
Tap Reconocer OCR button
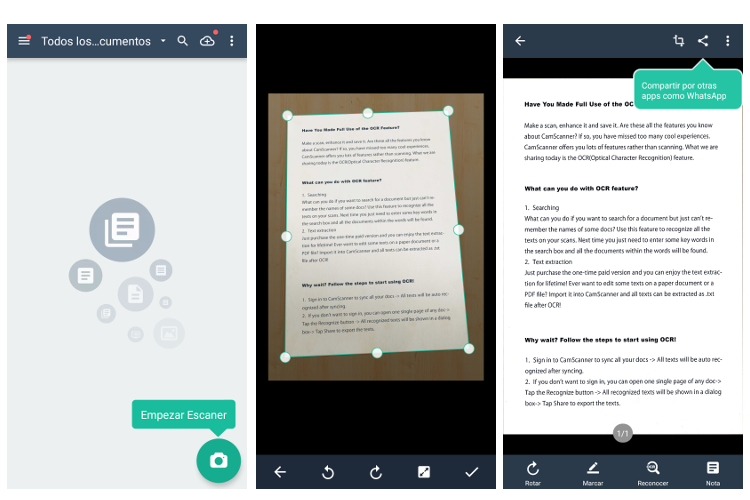click(x=652, y=472)
